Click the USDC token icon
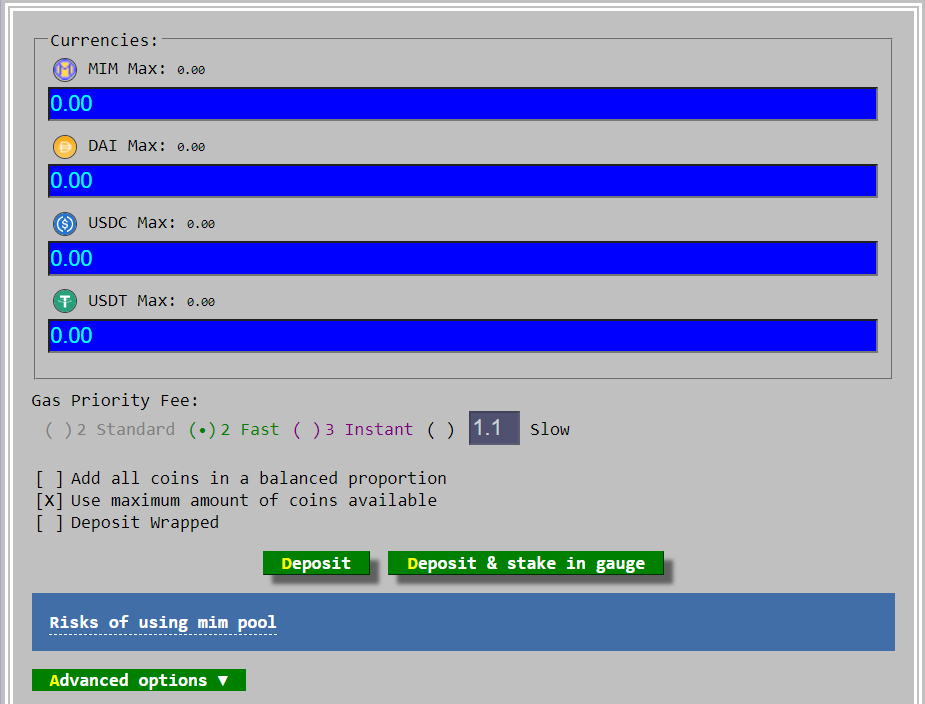 pyautogui.click(x=65, y=224)
